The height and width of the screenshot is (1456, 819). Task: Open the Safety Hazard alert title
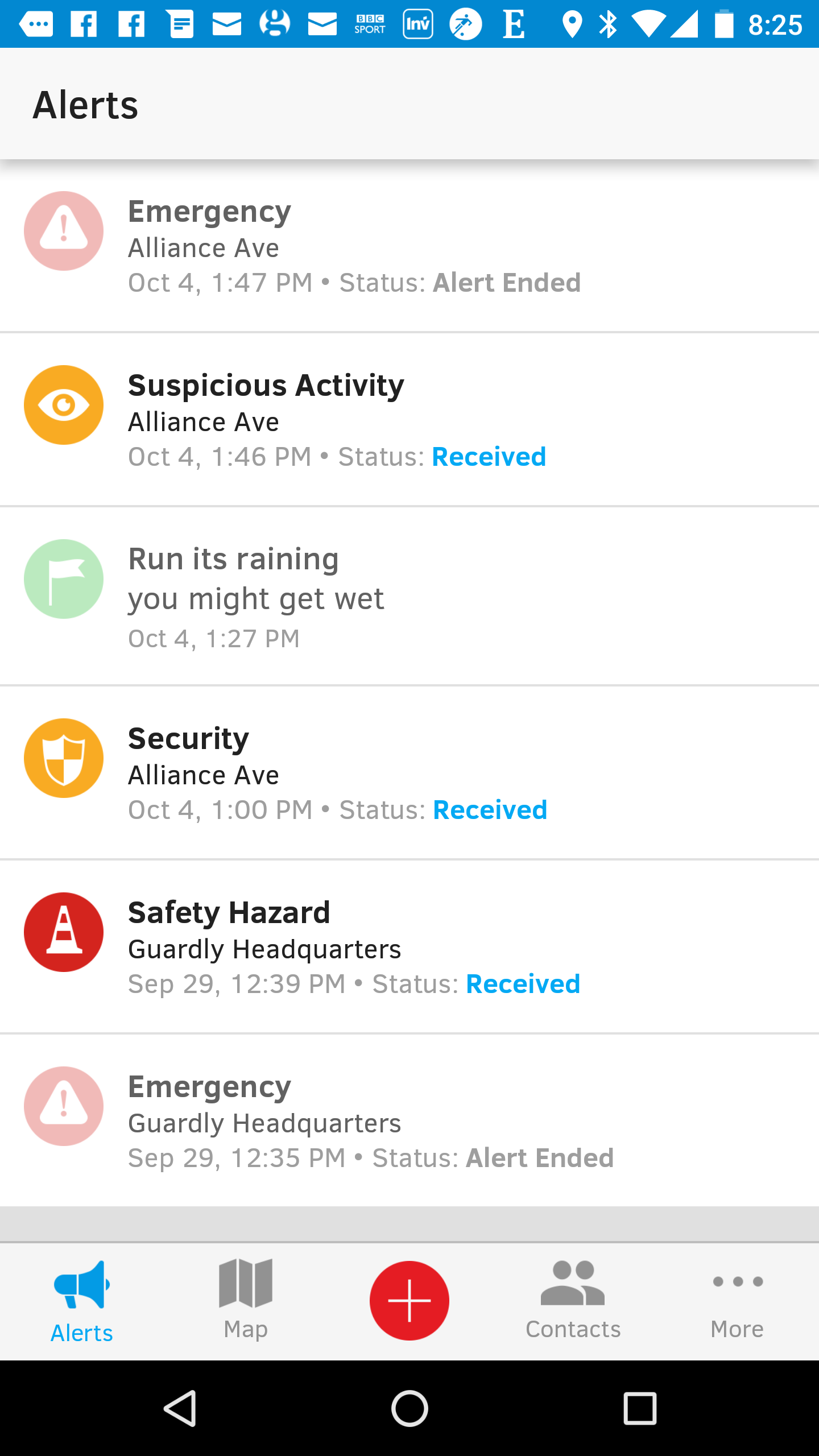[229, 913]
